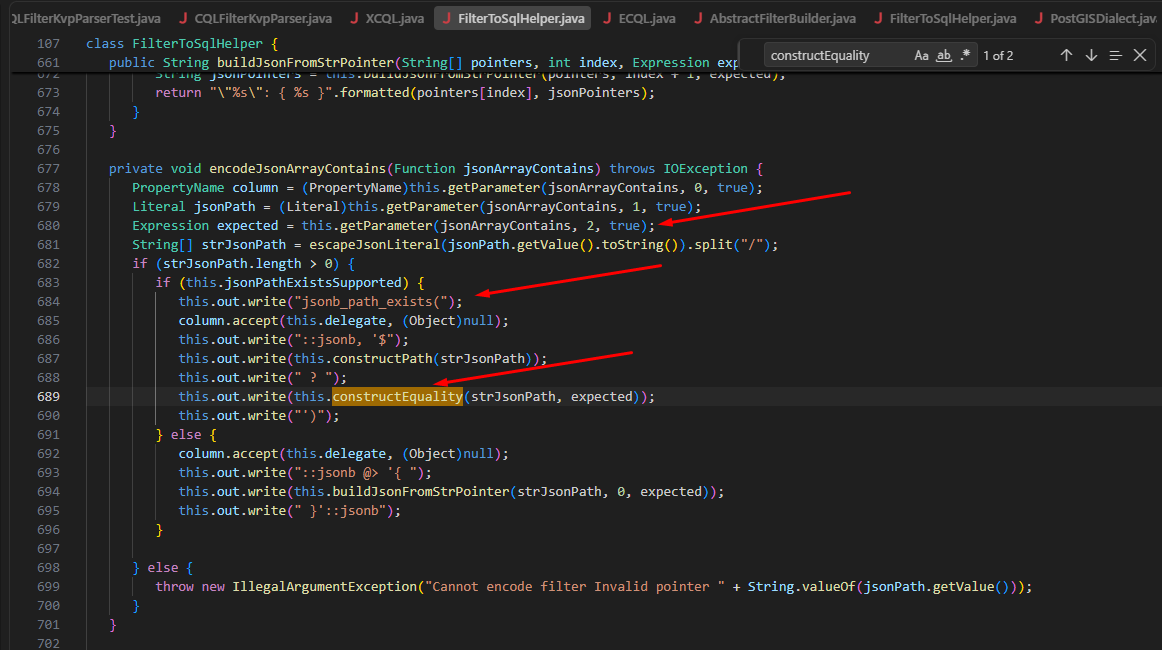
Task: Toggle Use Regular Expression in find widget
Action: click(965, 56)
